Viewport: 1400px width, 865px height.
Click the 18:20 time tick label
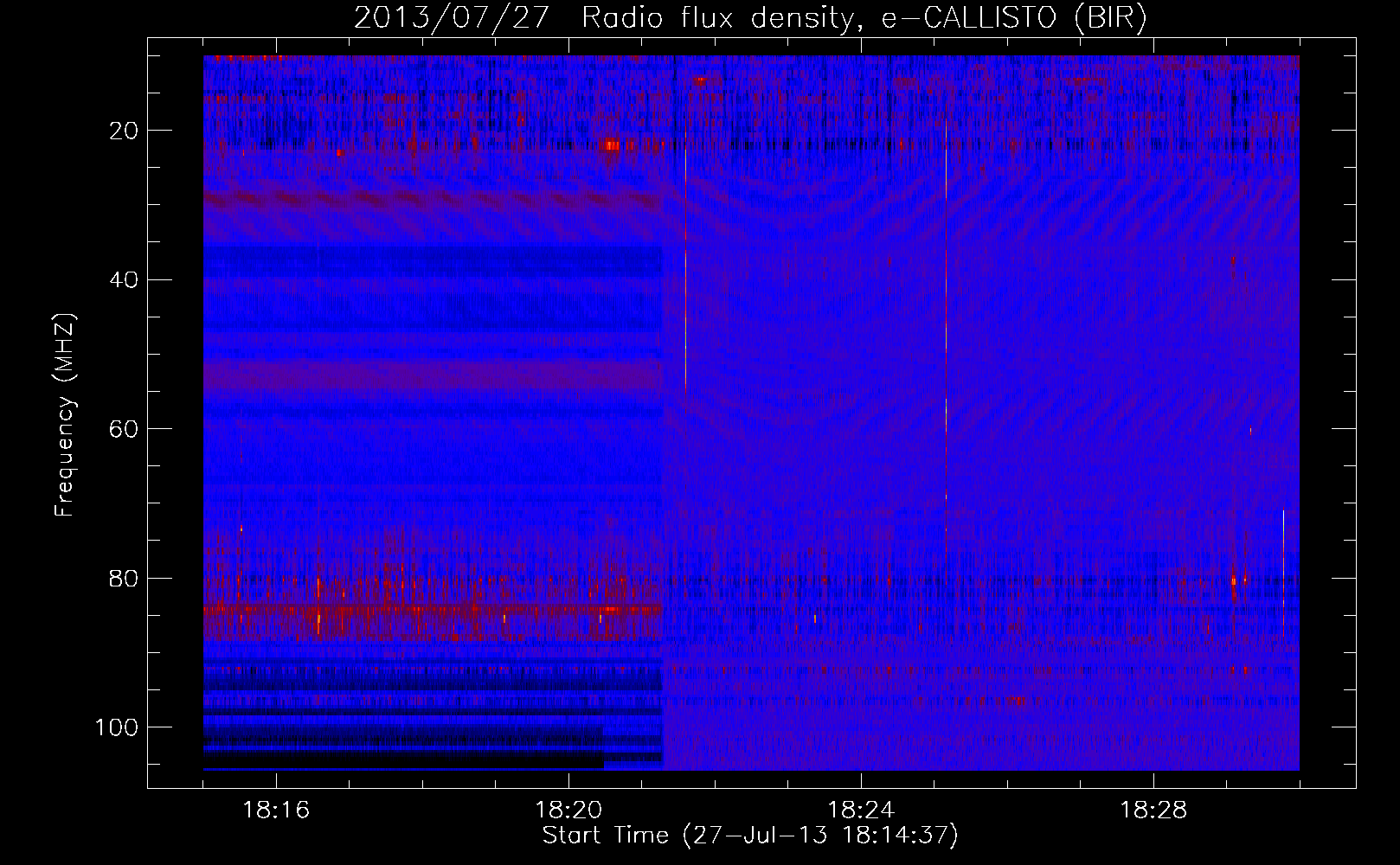coord(568,811)
